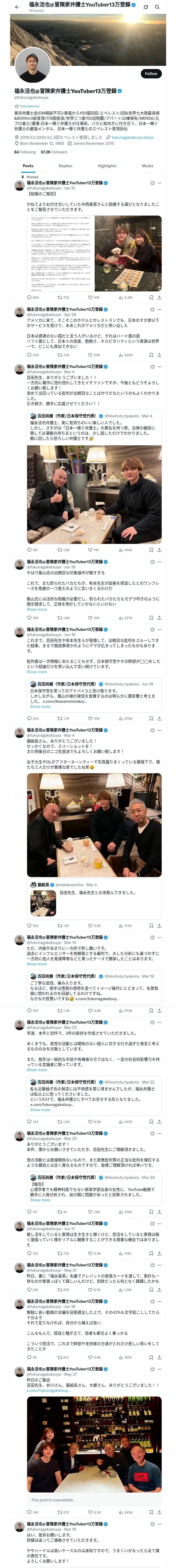The height and width of the screenshot is (1568, 176).
Task: Go back using the top-left arrow
Action: [16, 7]
